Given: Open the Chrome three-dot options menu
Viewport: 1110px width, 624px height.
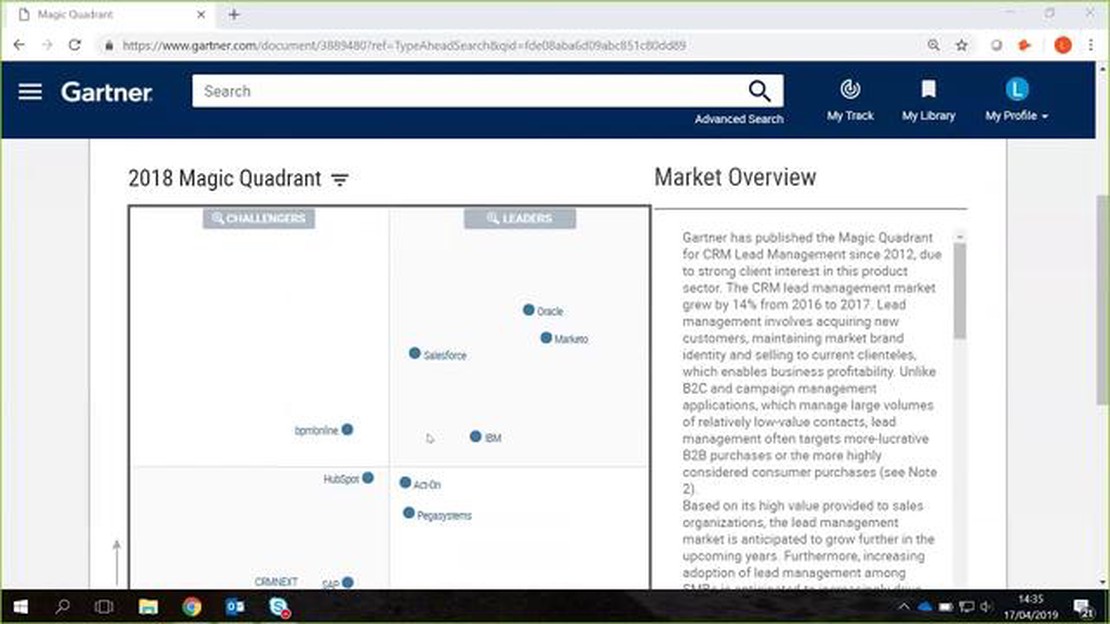Looking at the screenshot, I should 1091,45.
